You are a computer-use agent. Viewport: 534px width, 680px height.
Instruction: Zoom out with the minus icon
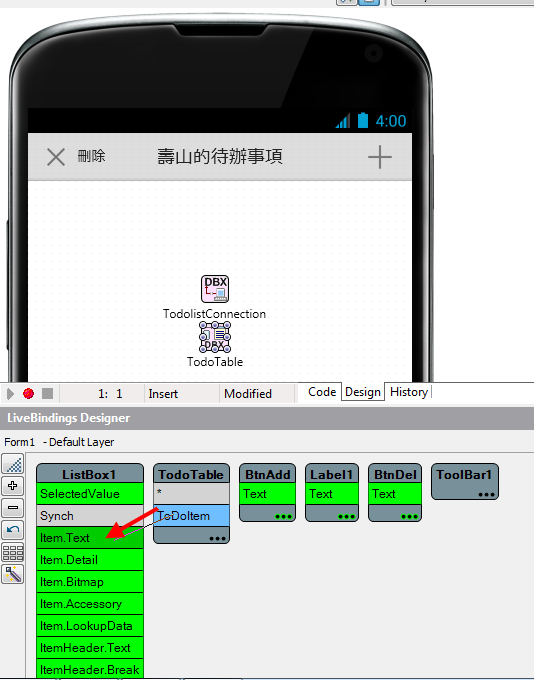tap(13, 508)
